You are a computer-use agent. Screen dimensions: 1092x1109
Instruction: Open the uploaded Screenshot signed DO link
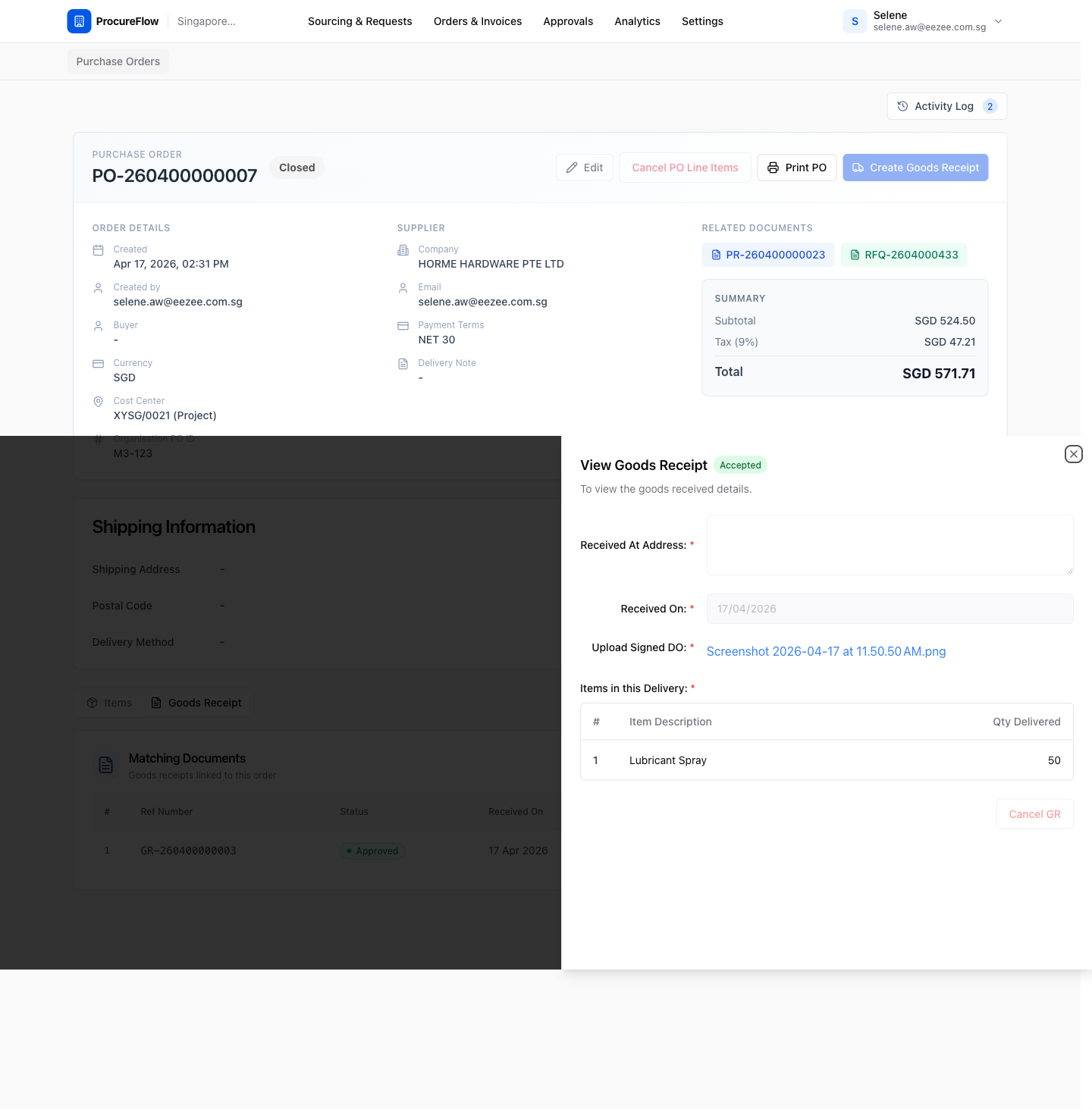[826, 651]
